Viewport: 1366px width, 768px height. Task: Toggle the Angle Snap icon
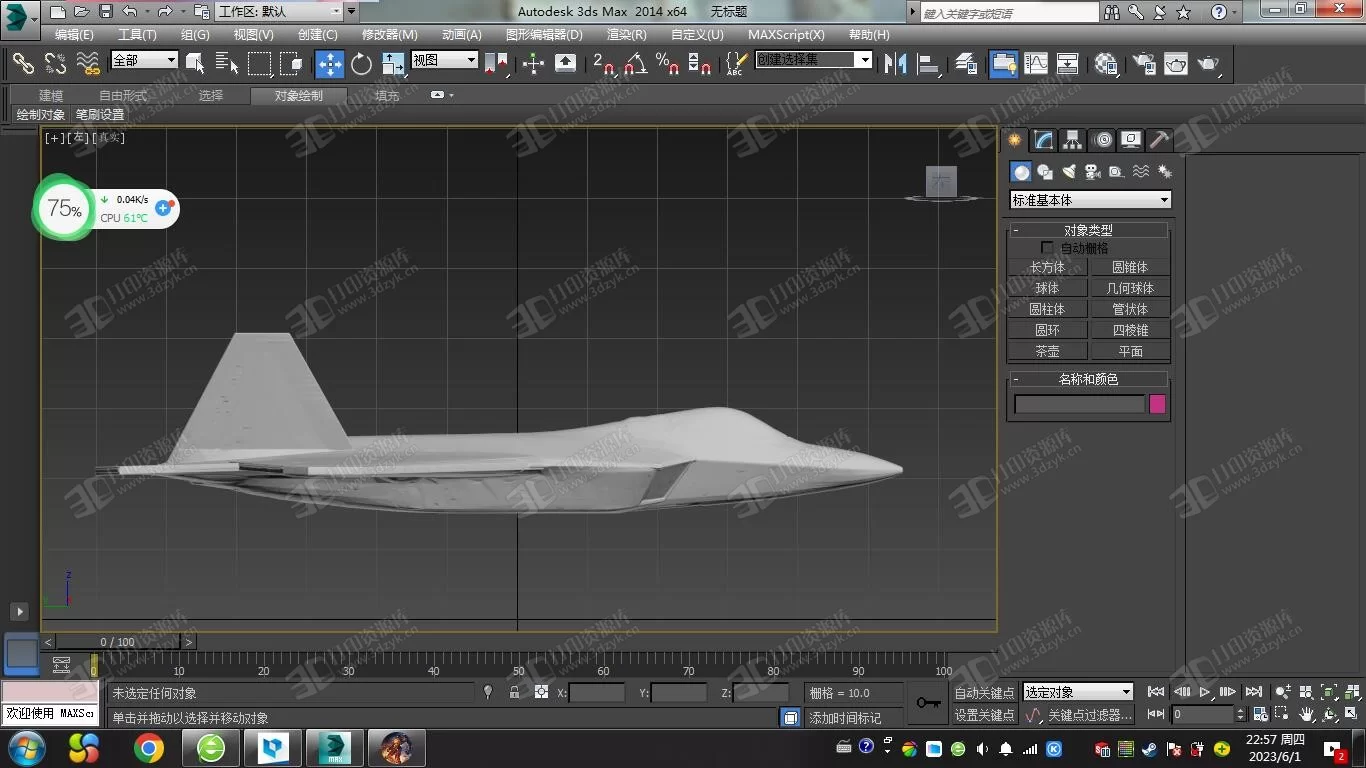635,63
